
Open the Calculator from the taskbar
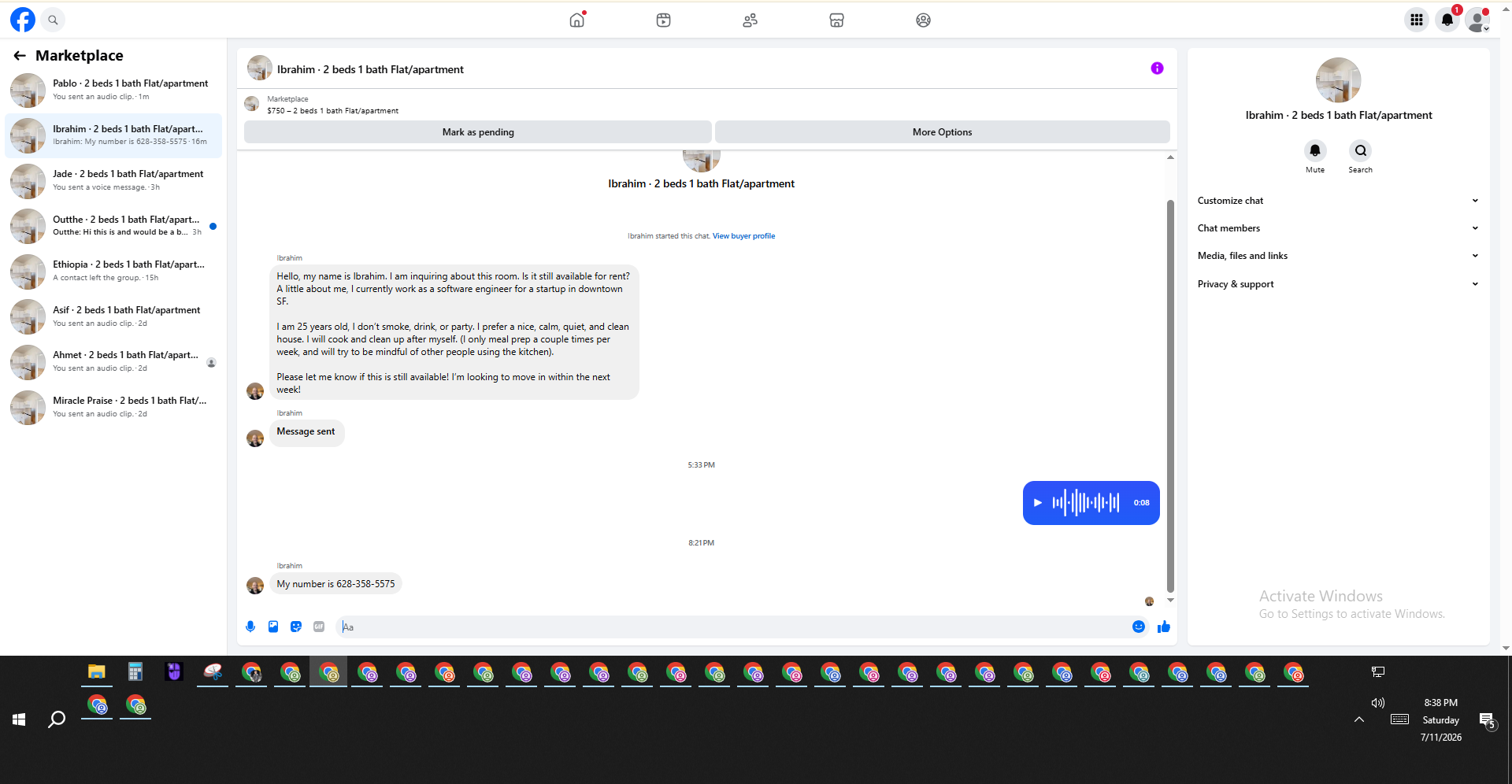pos(135,672)
